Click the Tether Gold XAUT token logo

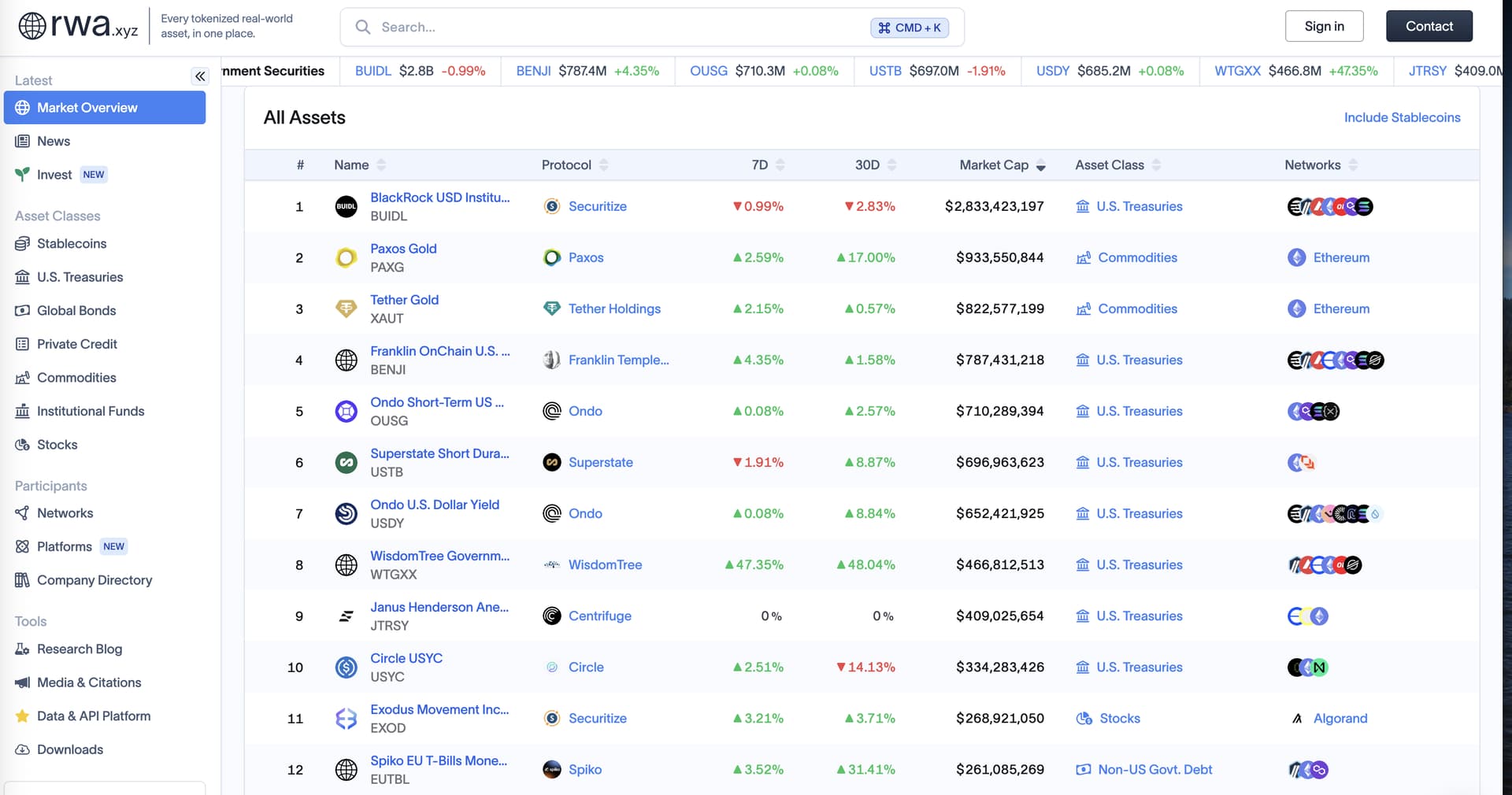pos(346,309)
